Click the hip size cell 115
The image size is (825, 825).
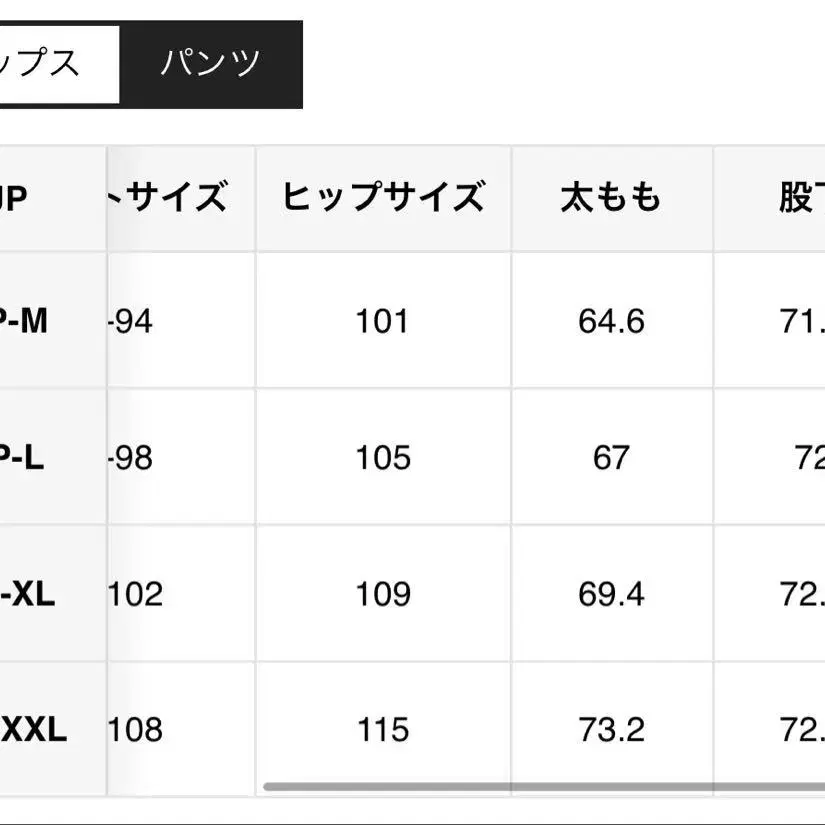(383, 730)
